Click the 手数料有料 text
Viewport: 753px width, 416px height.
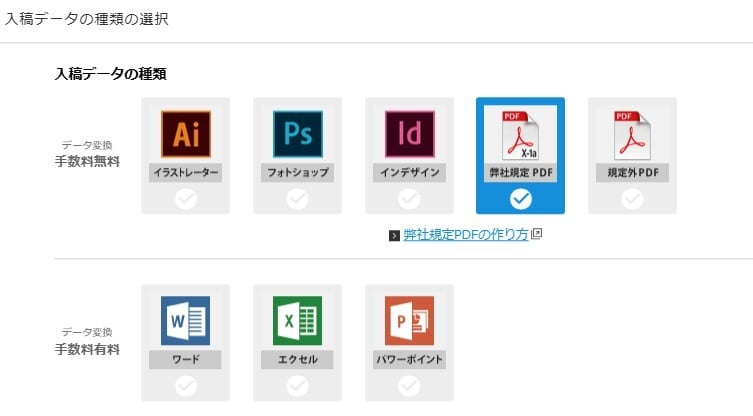coord(87,349)
